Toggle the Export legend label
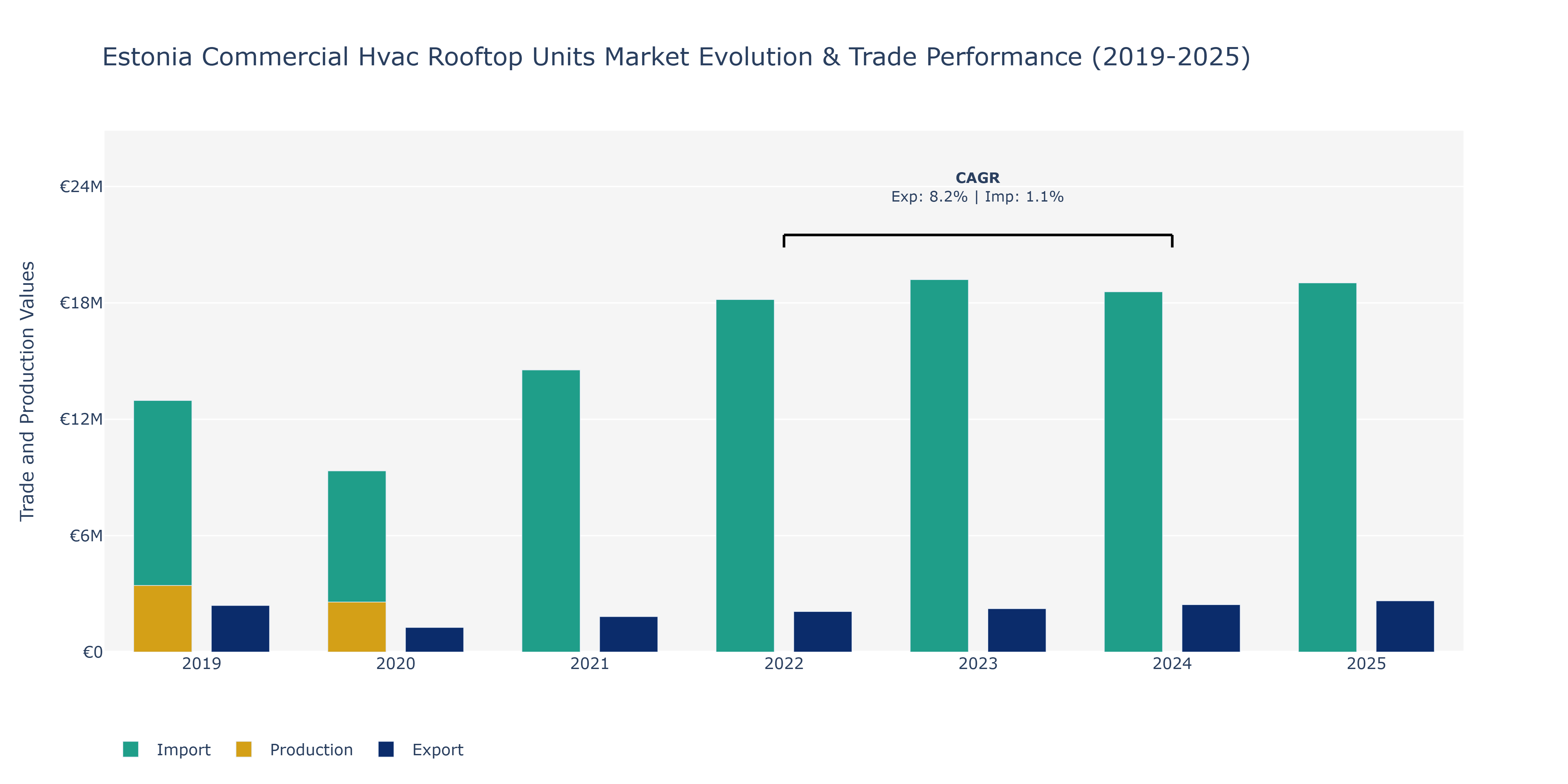The image size is (1568, 784). (x=438, y=750)
